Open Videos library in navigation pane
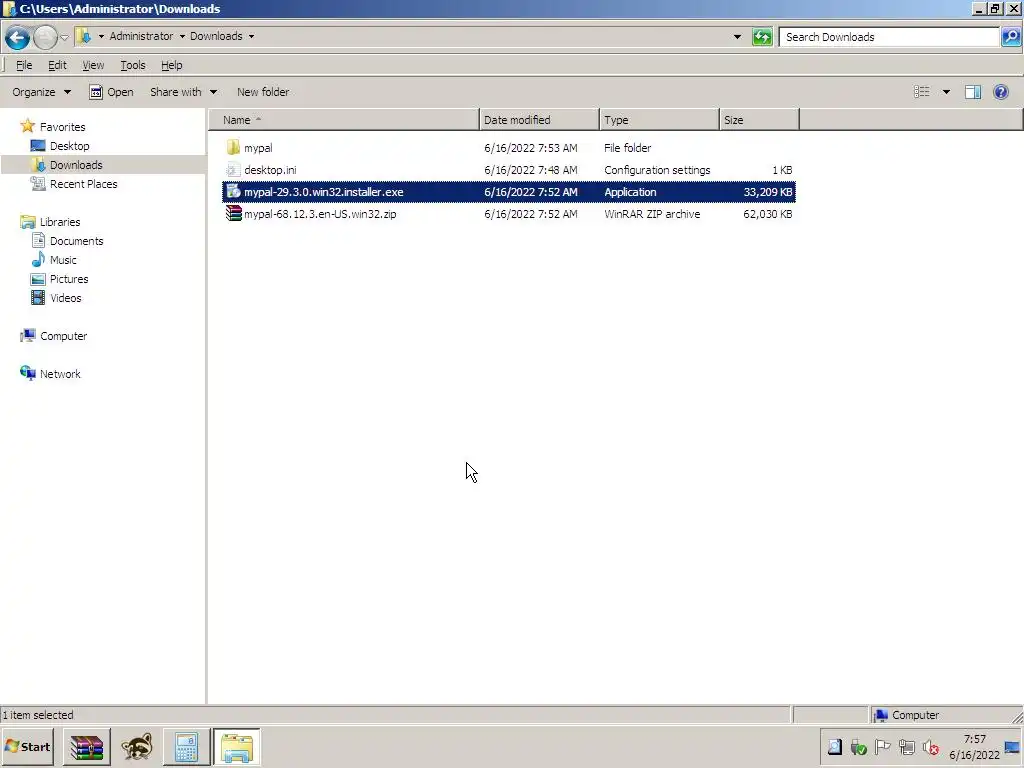 click(x=56, y=298)
